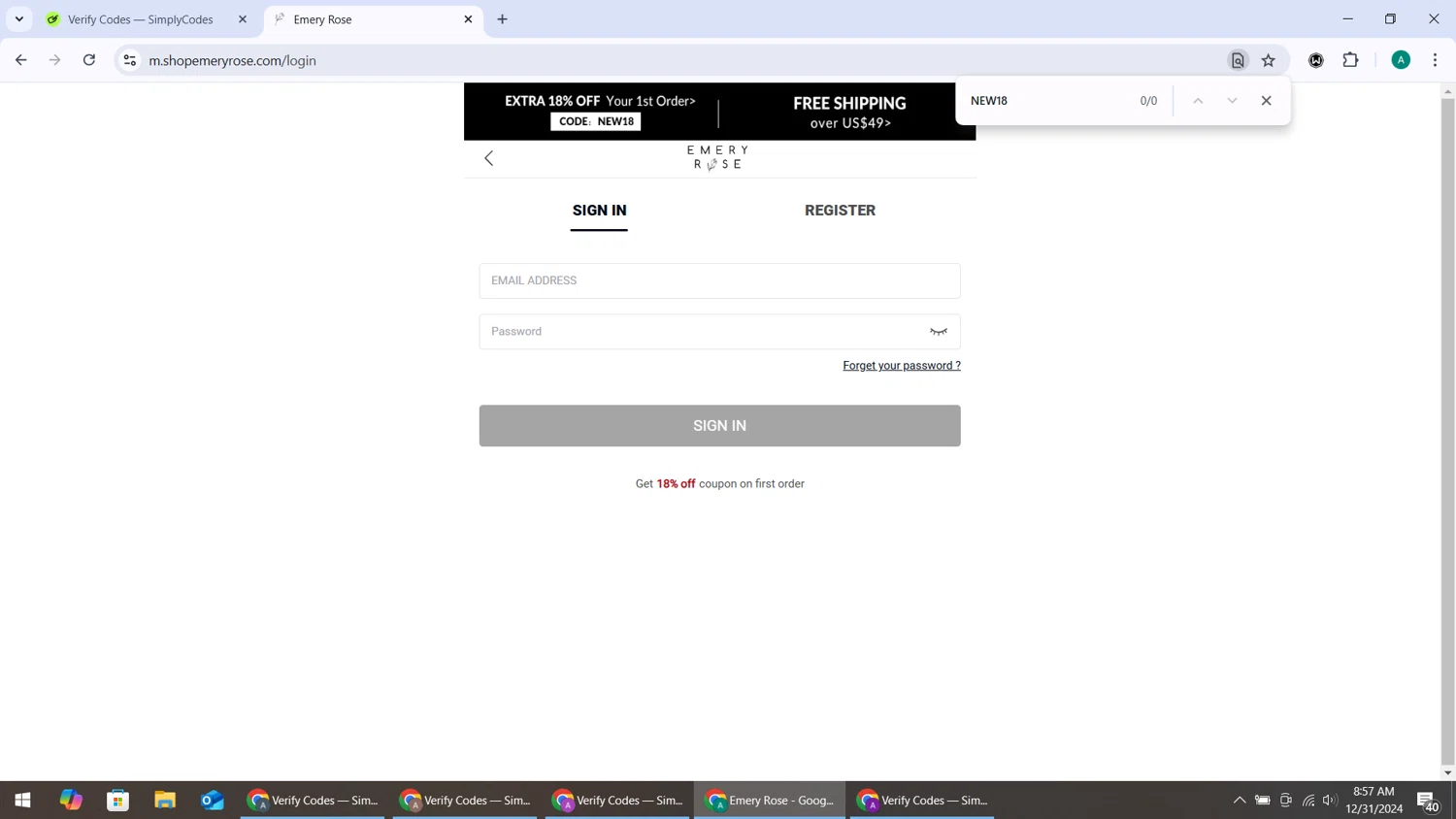Click the volume icon in system tray

click(x=1330, y=801)
